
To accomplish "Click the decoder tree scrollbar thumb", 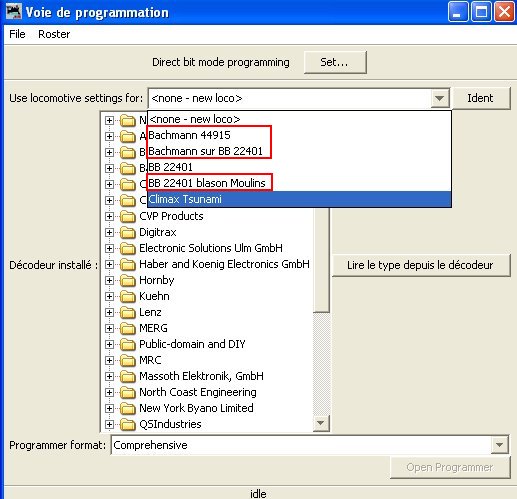I will point(321,260).
